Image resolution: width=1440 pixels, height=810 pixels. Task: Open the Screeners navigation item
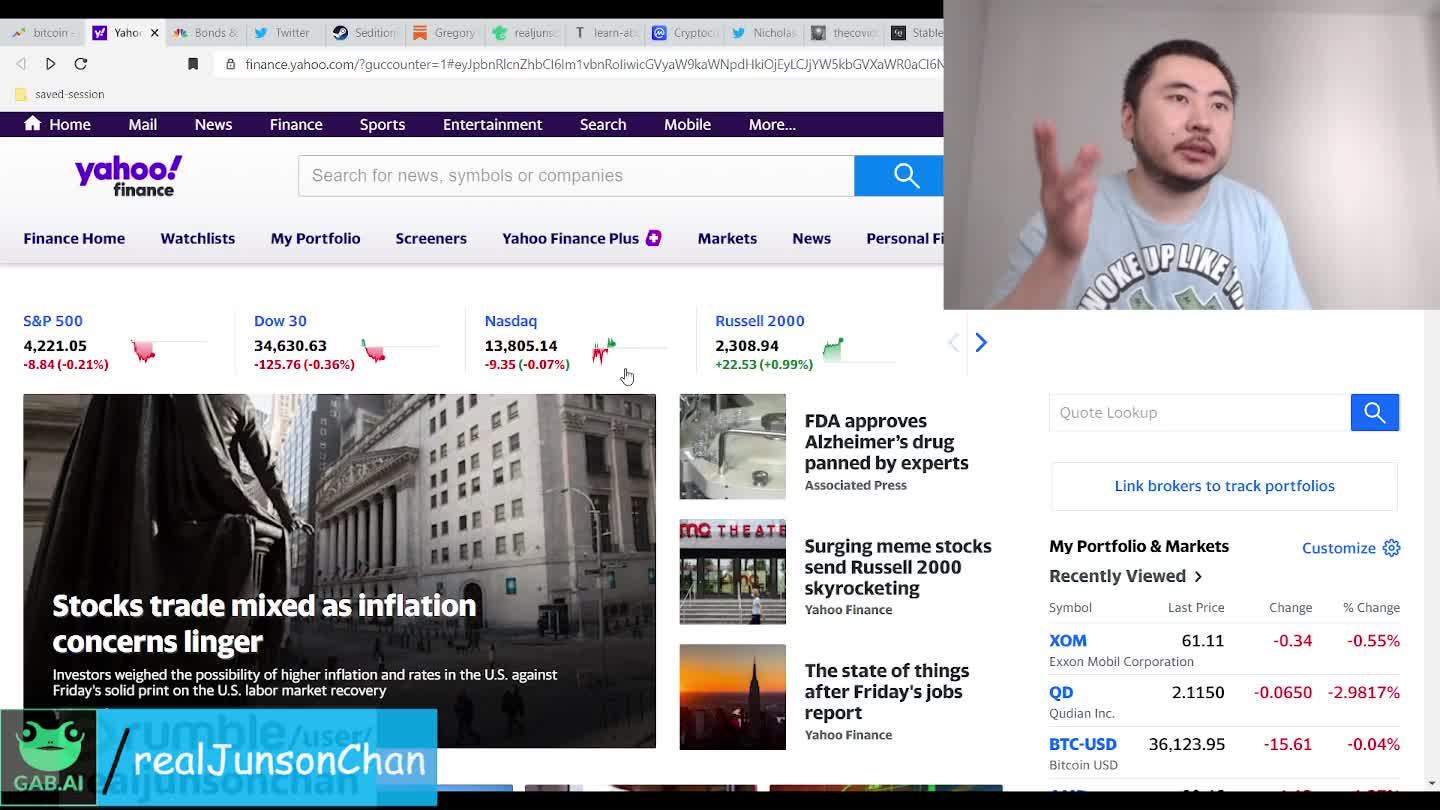431,238
